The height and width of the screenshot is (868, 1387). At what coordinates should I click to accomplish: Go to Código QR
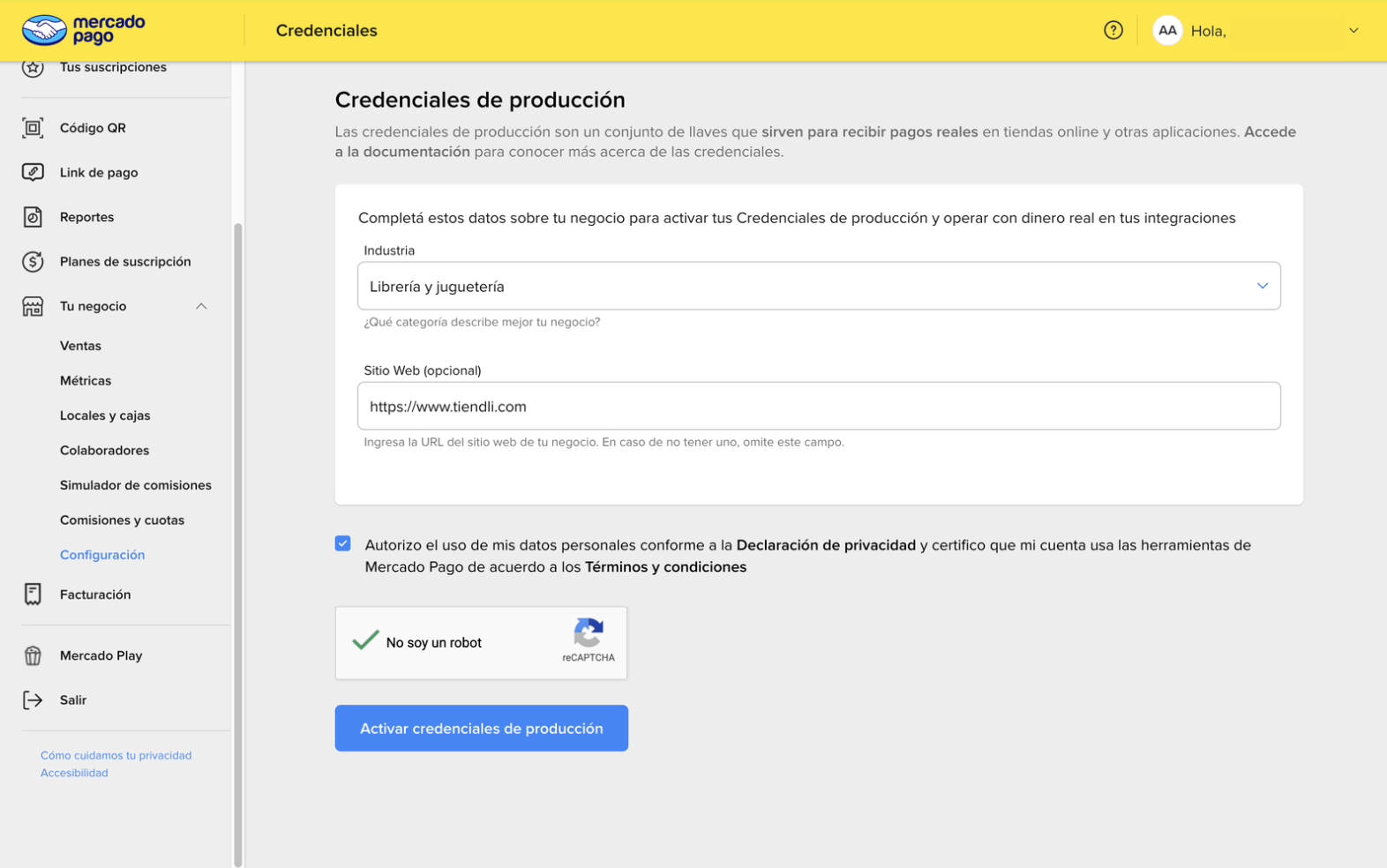tap(93, 128)
